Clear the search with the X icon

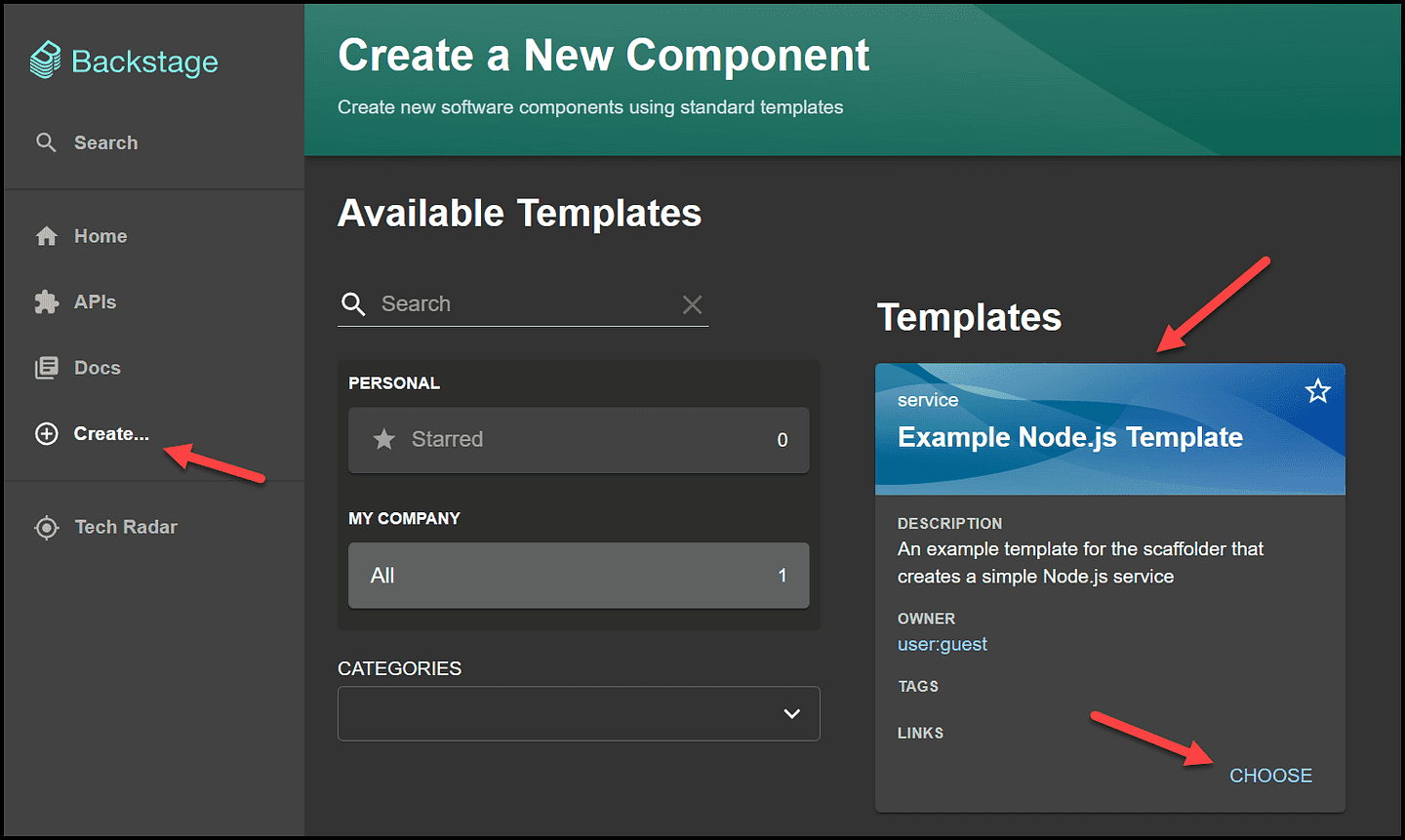pyautogui.click(x=692, y=304)
